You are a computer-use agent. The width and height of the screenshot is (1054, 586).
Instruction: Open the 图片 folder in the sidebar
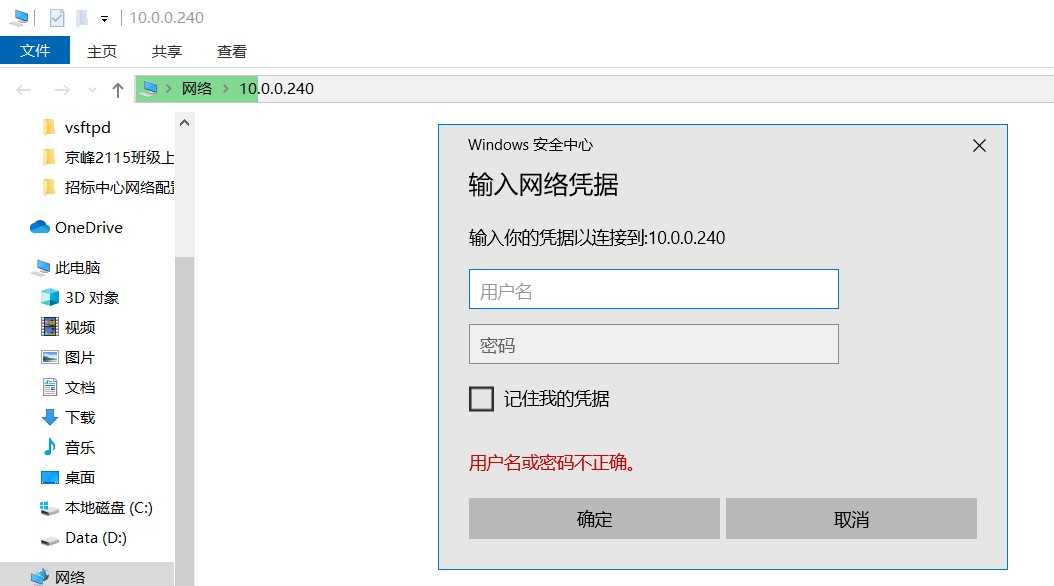[x=80, y=358]
